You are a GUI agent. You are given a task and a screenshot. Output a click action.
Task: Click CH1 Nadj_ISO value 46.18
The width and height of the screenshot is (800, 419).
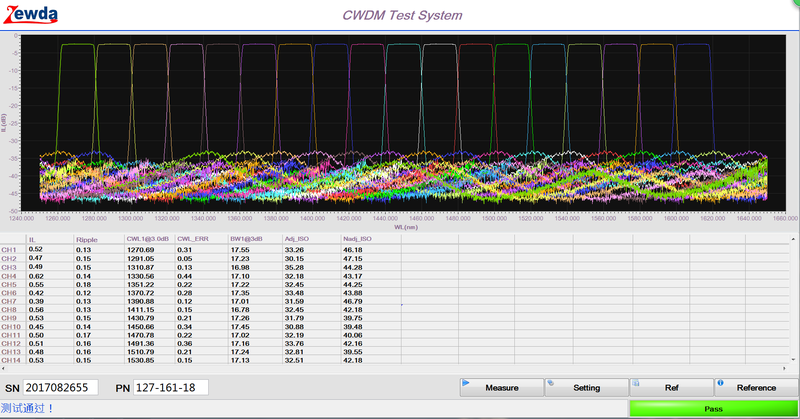353,250
